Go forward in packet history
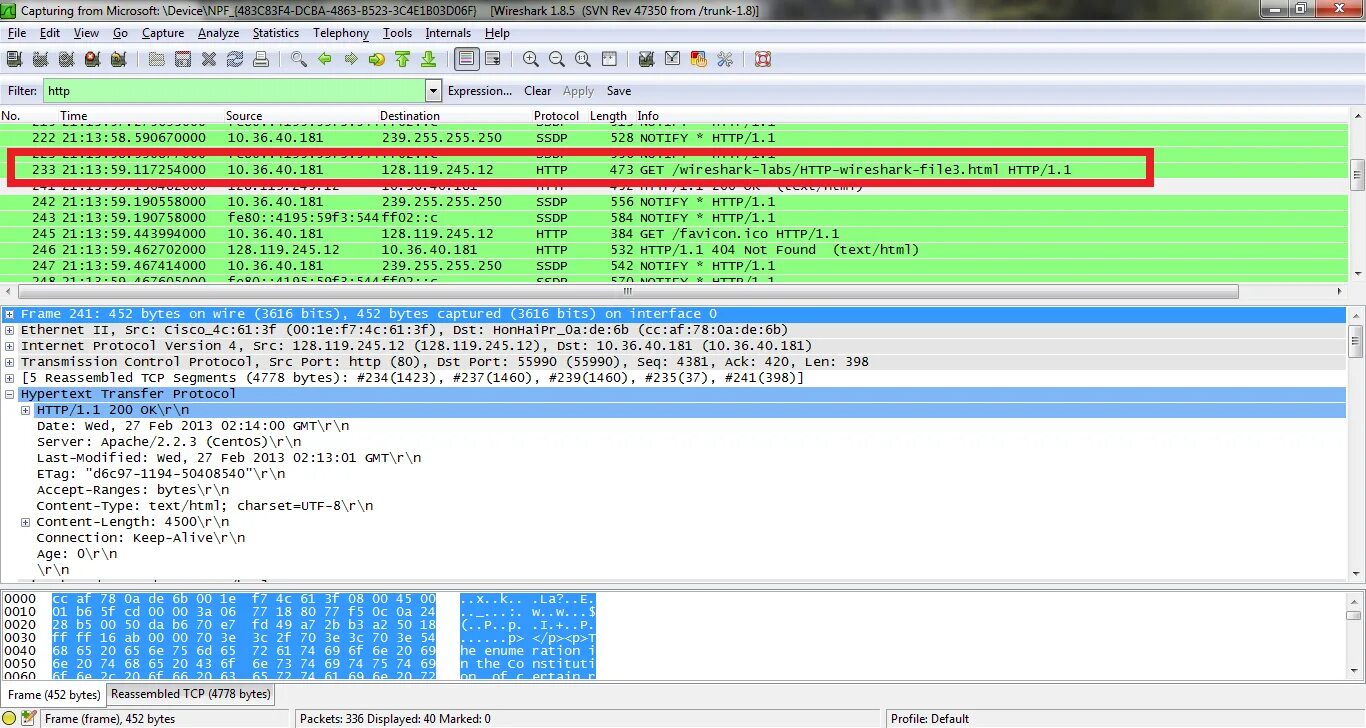1366x728 pixels. click(x=351, y=59)
